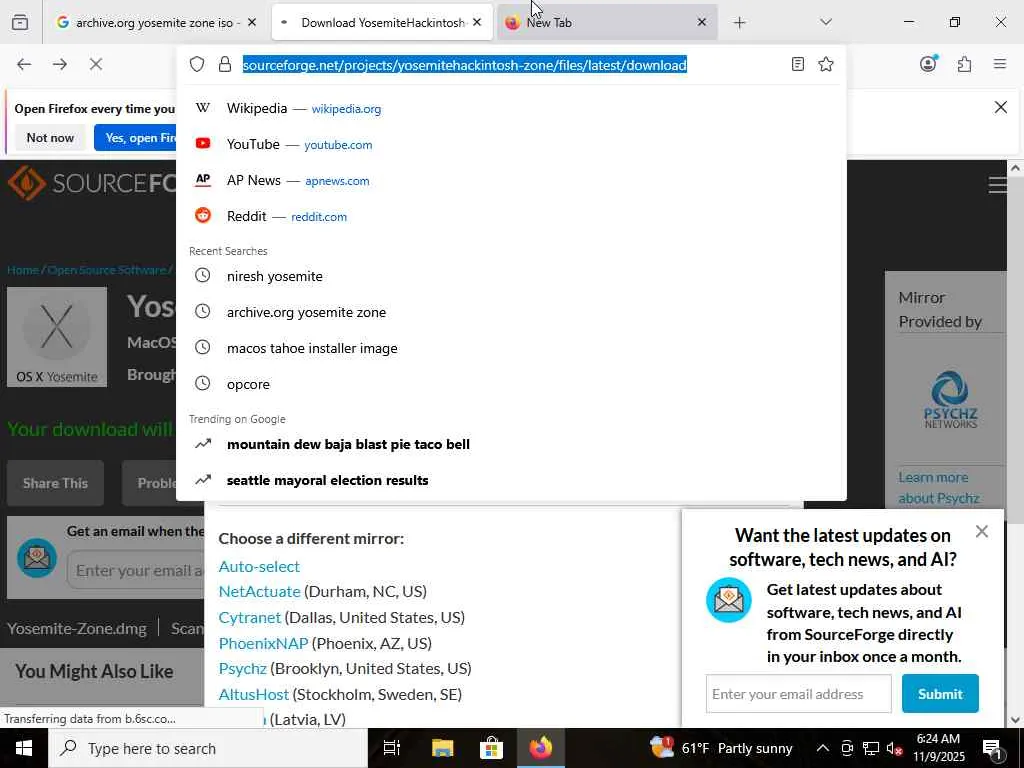Toggle reader view icon in address bar
The height and width of the screenshot is (768, 1024).
797,64
